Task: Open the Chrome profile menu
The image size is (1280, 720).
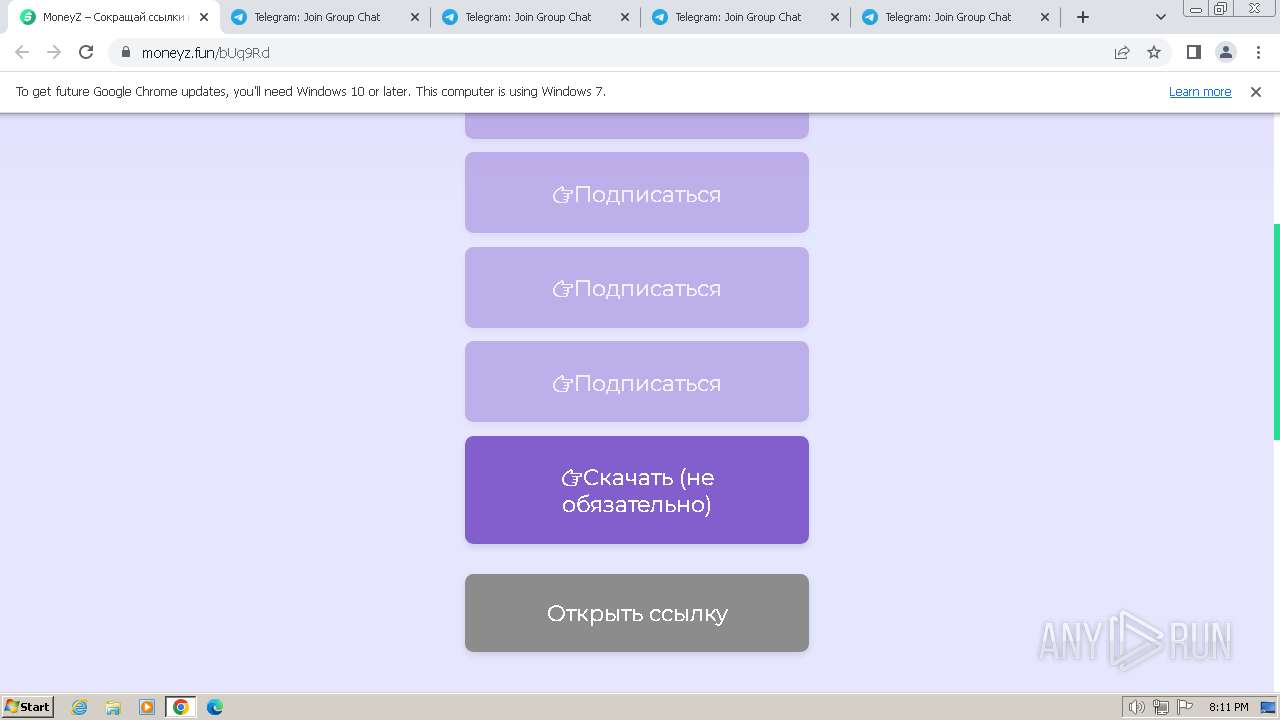Action: [x=1225, y=52]
